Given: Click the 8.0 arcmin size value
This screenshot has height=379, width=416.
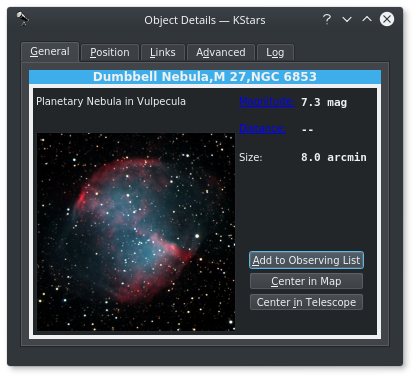Looking at the screenshot, I should 334,157.
